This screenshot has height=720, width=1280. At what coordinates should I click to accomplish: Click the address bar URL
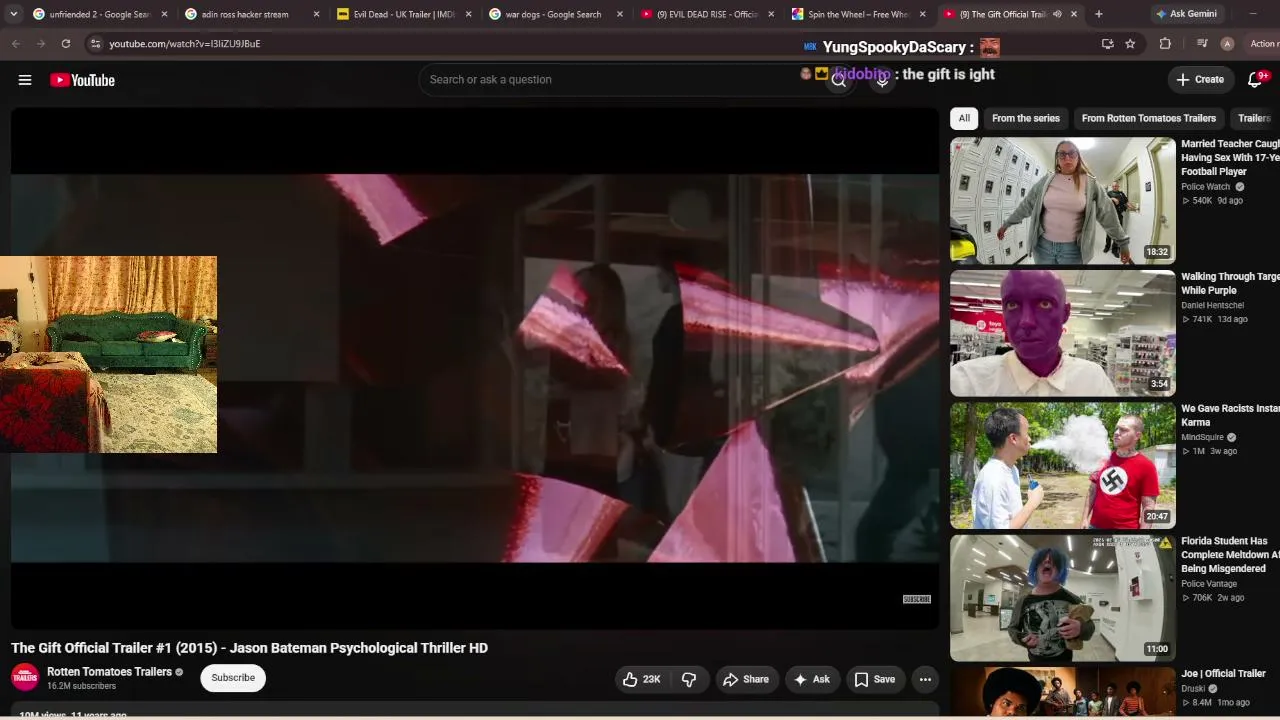coord(185,44)
